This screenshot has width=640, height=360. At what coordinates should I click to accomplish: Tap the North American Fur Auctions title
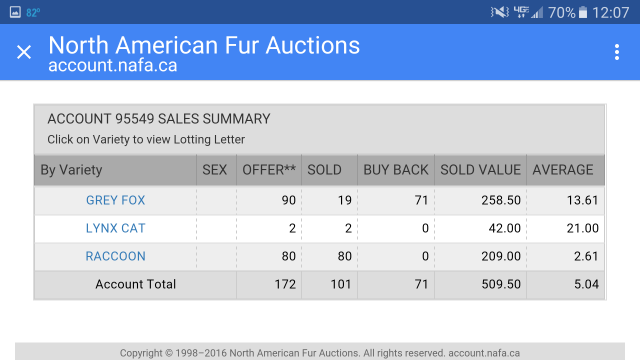point(204,45)
